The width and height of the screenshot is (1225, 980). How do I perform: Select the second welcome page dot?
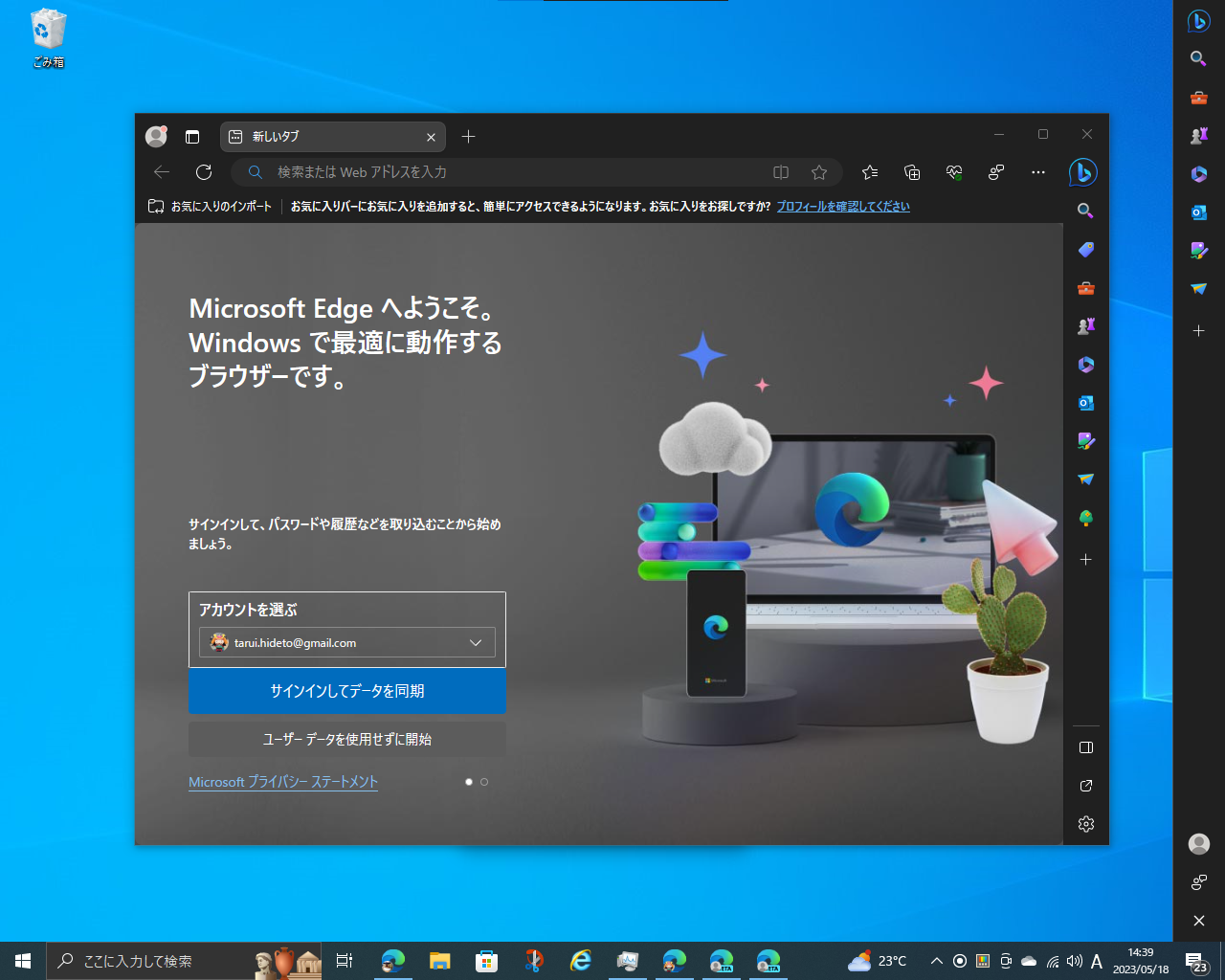pyautogui.click(x=484, y=782)
